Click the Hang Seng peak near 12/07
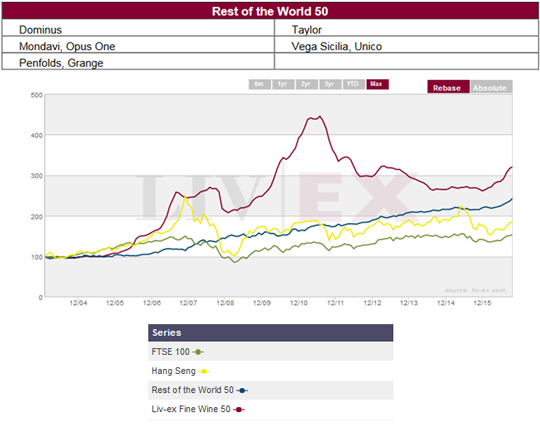The width and height of the screenshot is (540, 430). pos(186,197)
